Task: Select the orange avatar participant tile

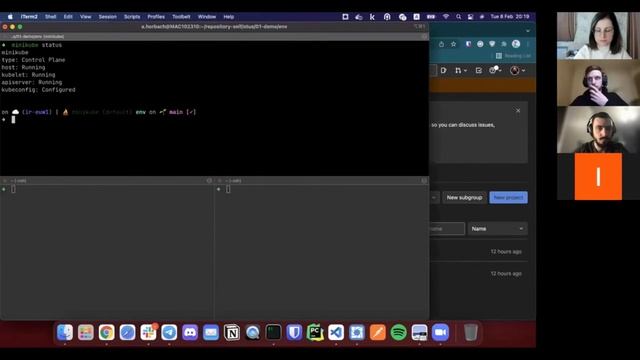Action: click(598, 176)
